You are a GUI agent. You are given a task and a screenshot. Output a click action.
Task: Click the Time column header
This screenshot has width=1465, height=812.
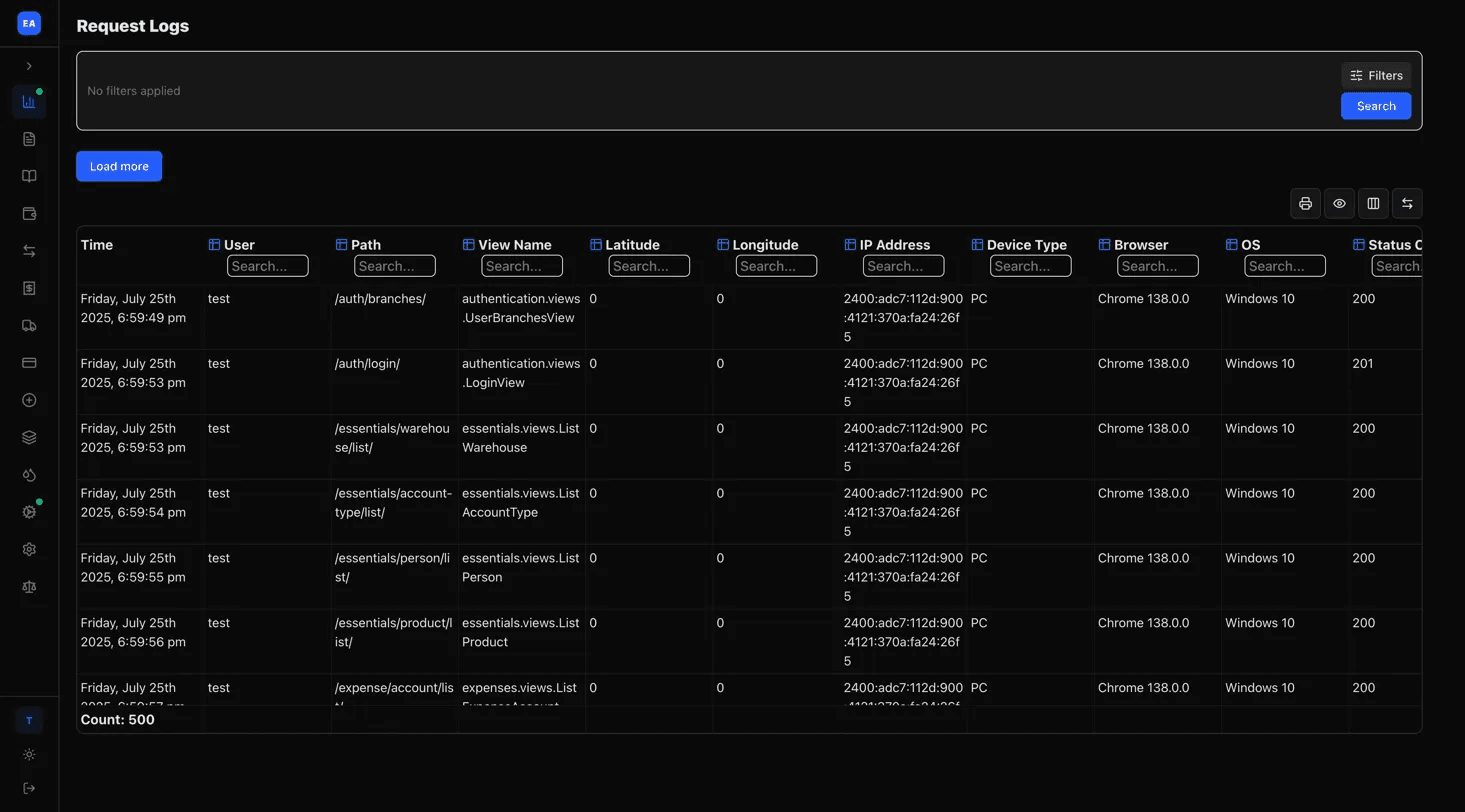97,245
